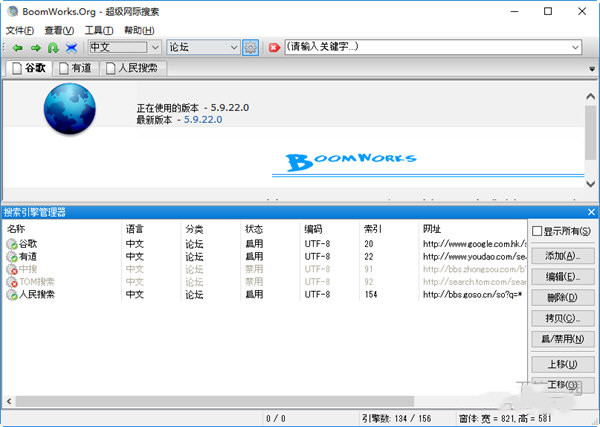Click the blue cross toolbar icon
The height and width of the screenshot is (427, 600).
72,47
